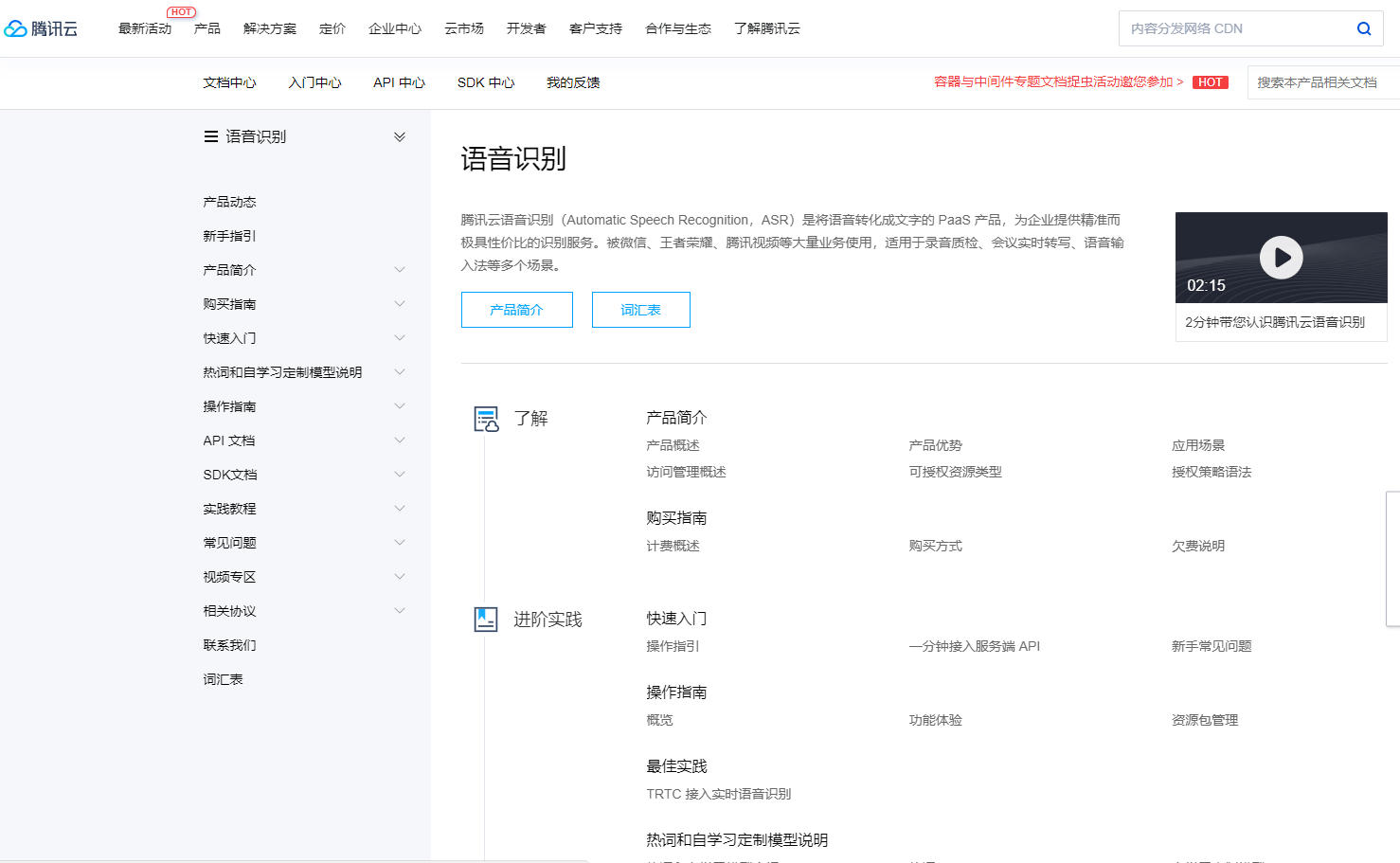This screenshot has height=863, width=1400.
Task: Switch to 入门中心 tab
Action: (314, 82)
